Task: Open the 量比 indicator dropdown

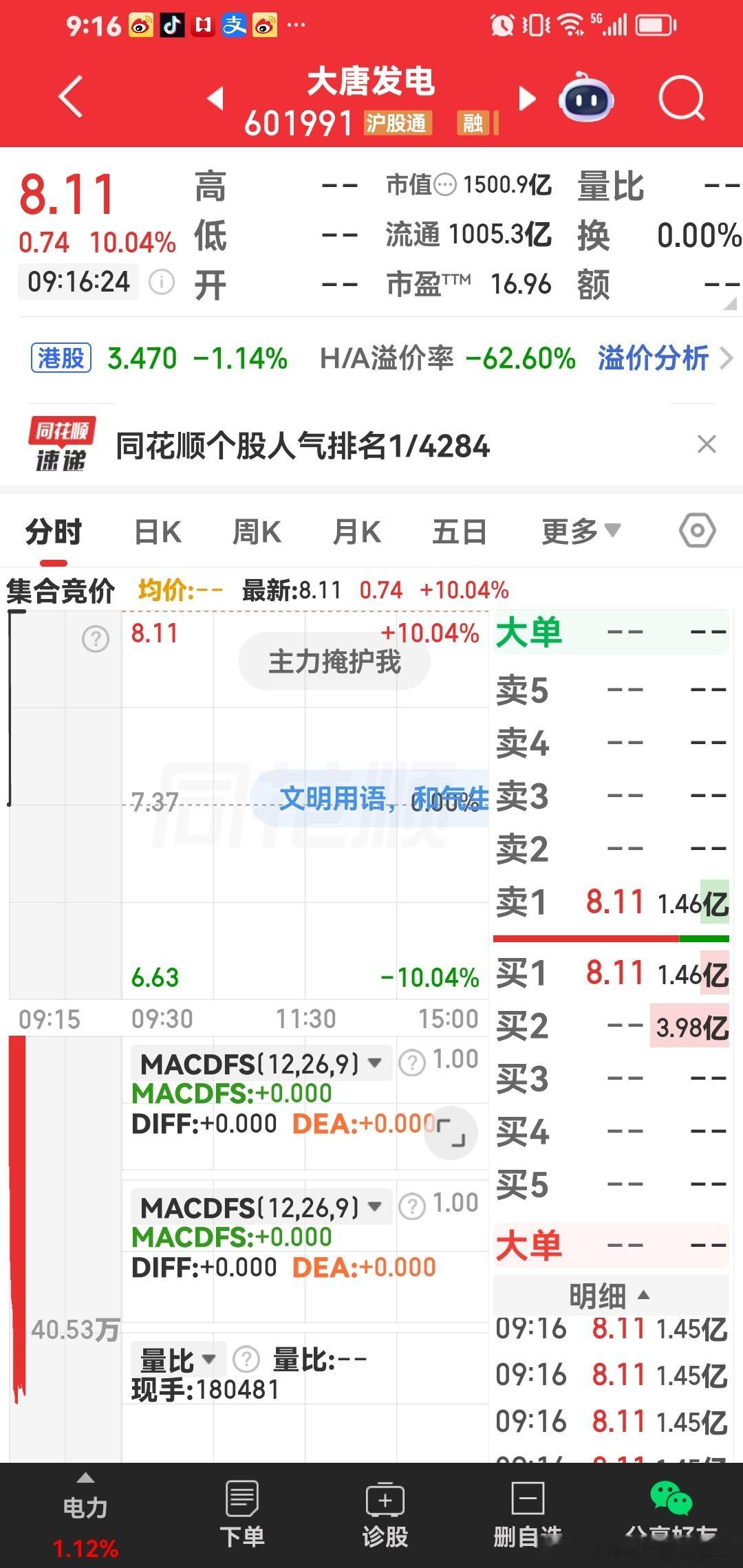Action: (x=177, y=1360)
